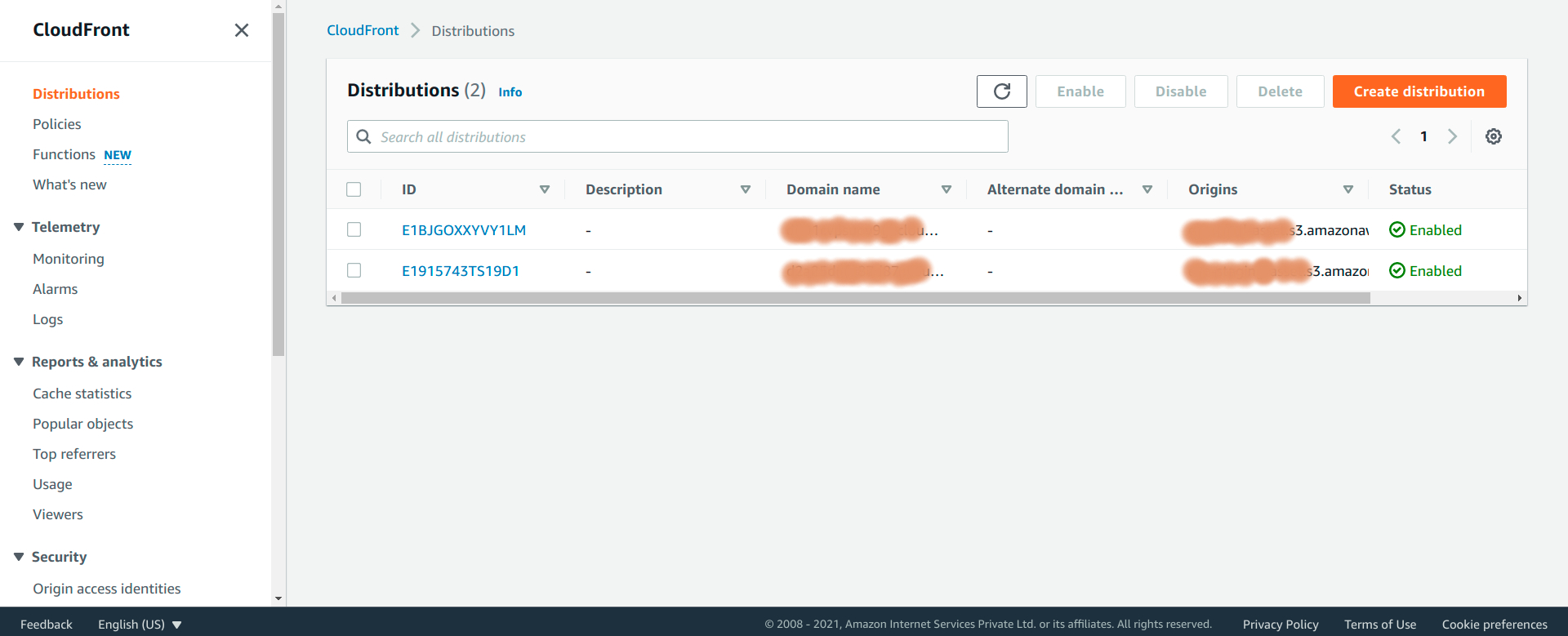Click the sidebar scroll down arrow
The height and width of the screenshot is (636, 1568).
278,599
